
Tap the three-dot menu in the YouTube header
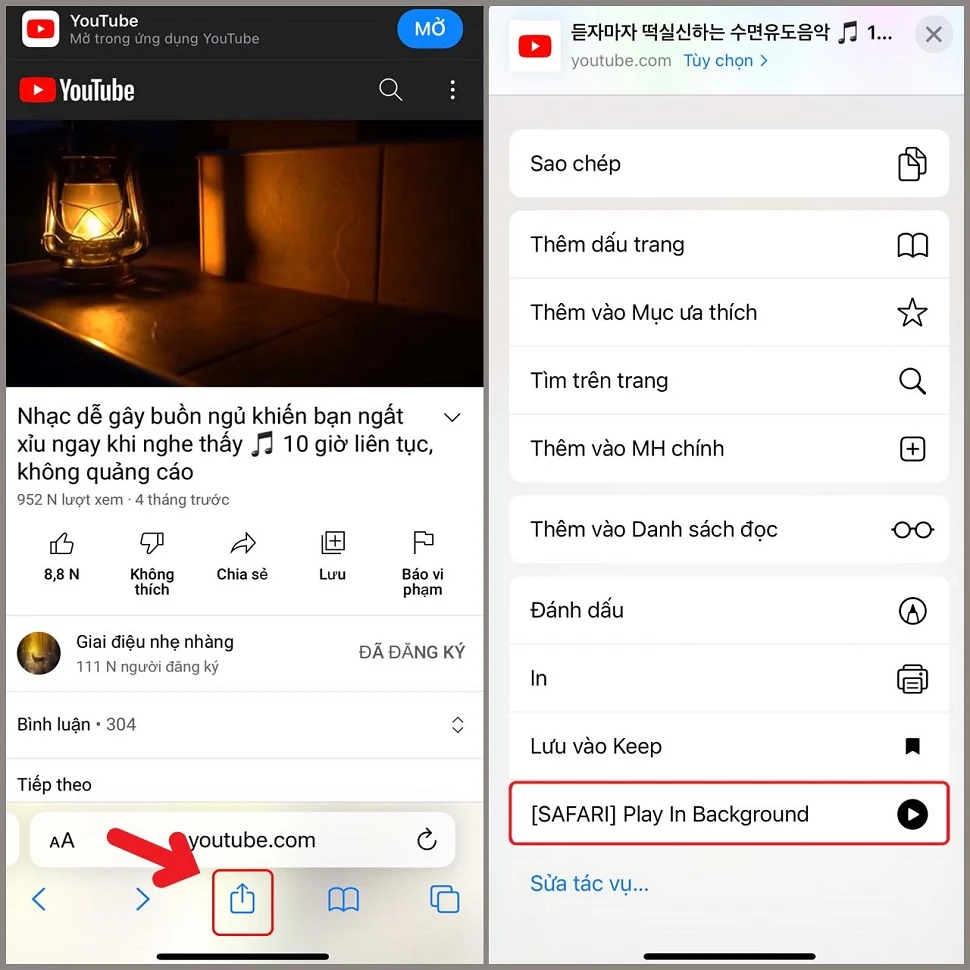point(453,90)
